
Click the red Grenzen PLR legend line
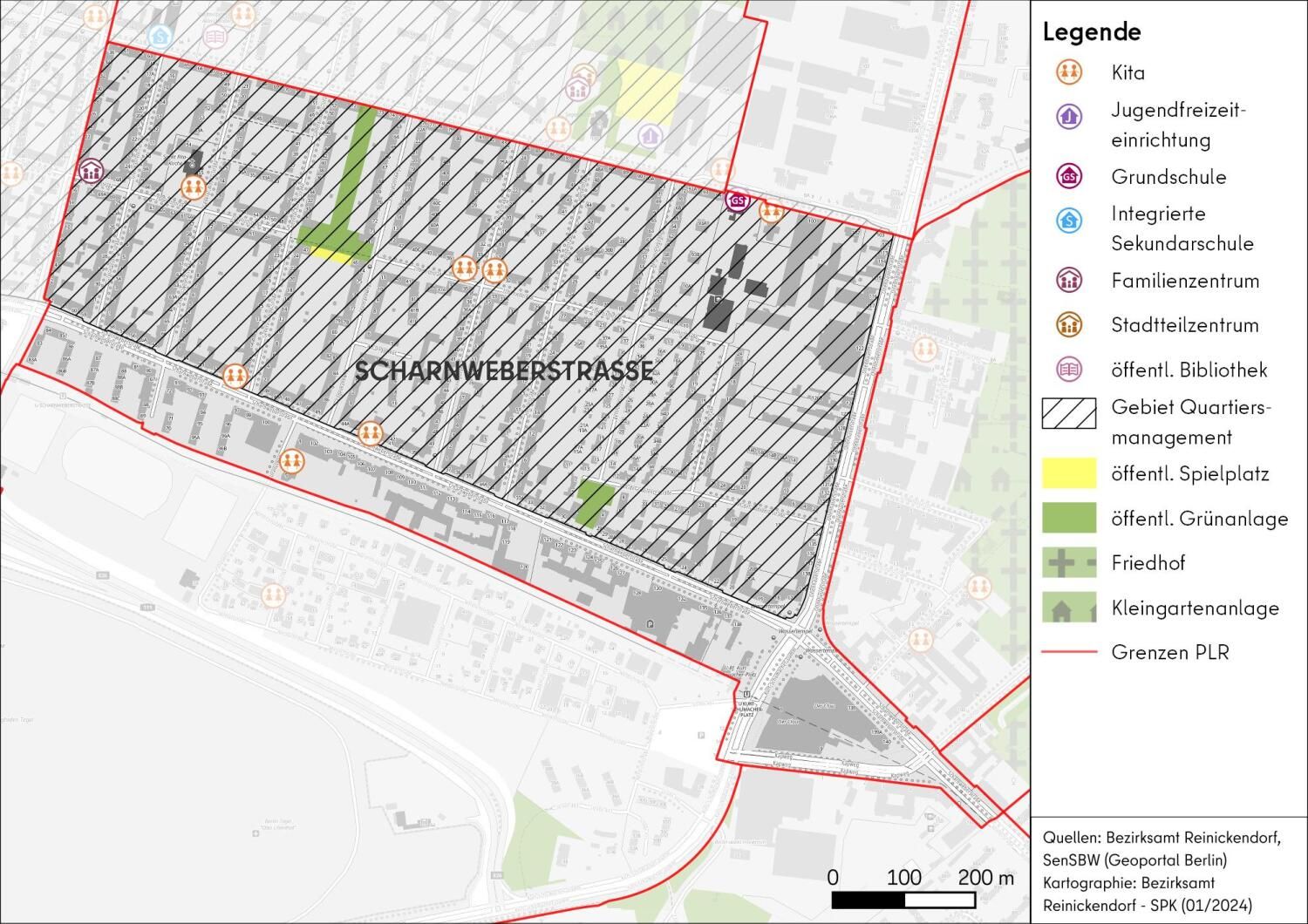(1069, 652)
